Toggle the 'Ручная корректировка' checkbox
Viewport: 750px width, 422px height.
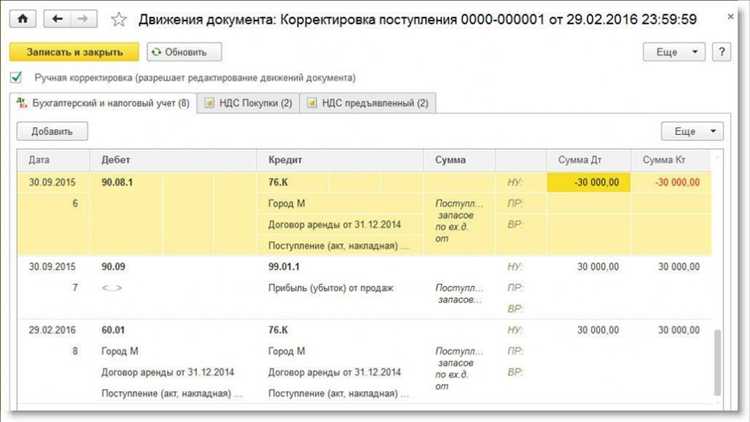(x=16, y=77)
